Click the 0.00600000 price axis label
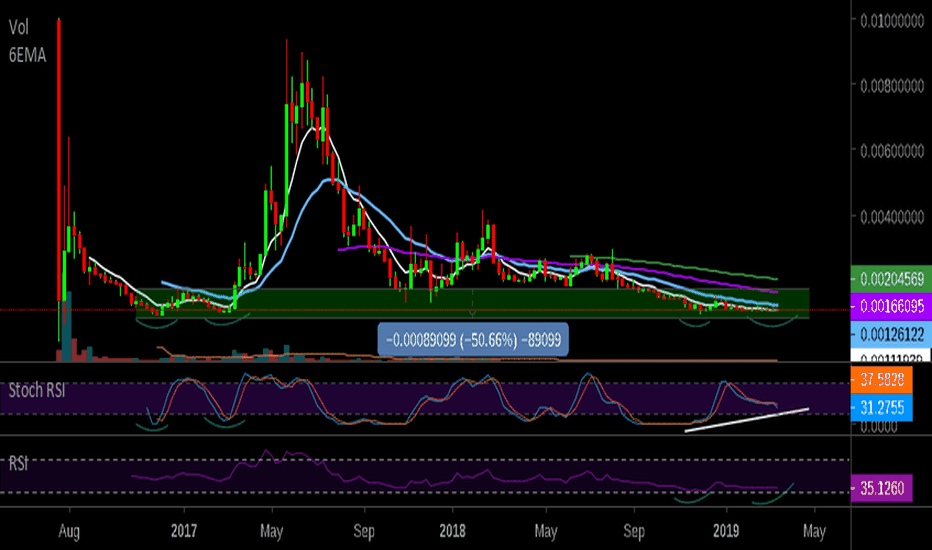Viewport: 932px width, 550px height. point(892,151)
